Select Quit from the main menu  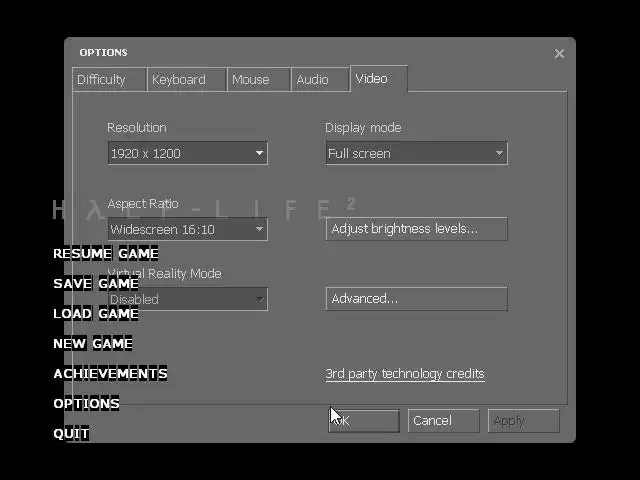[x=71, y=433]
